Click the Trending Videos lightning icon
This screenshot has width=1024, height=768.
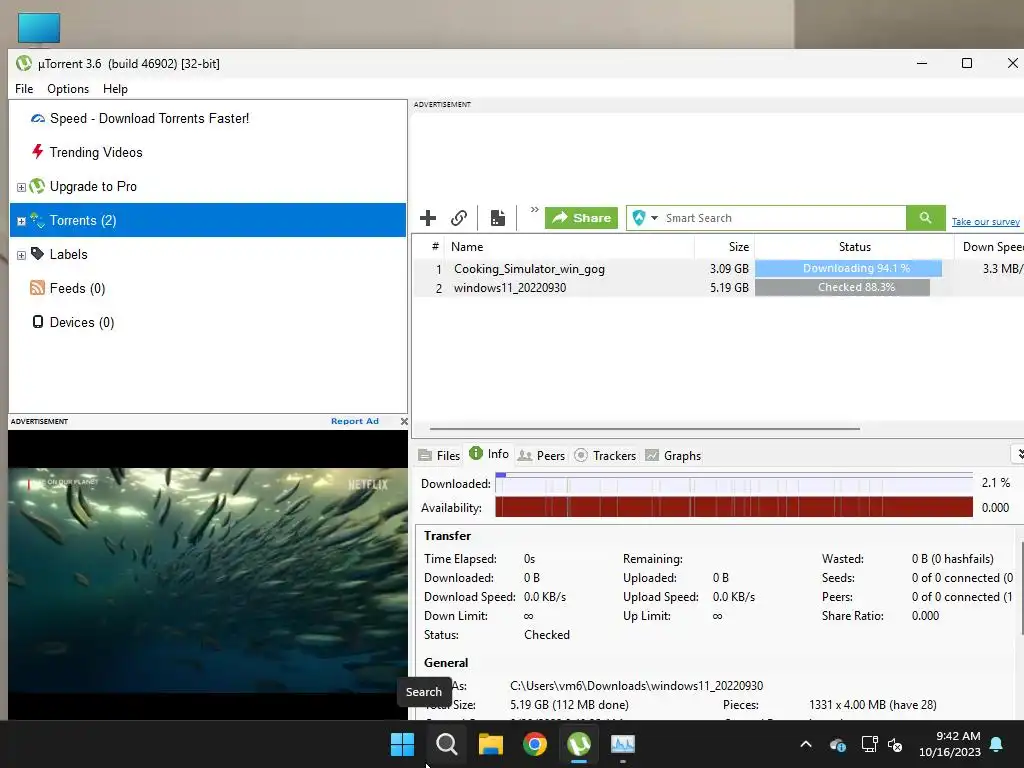coord(37,152)
